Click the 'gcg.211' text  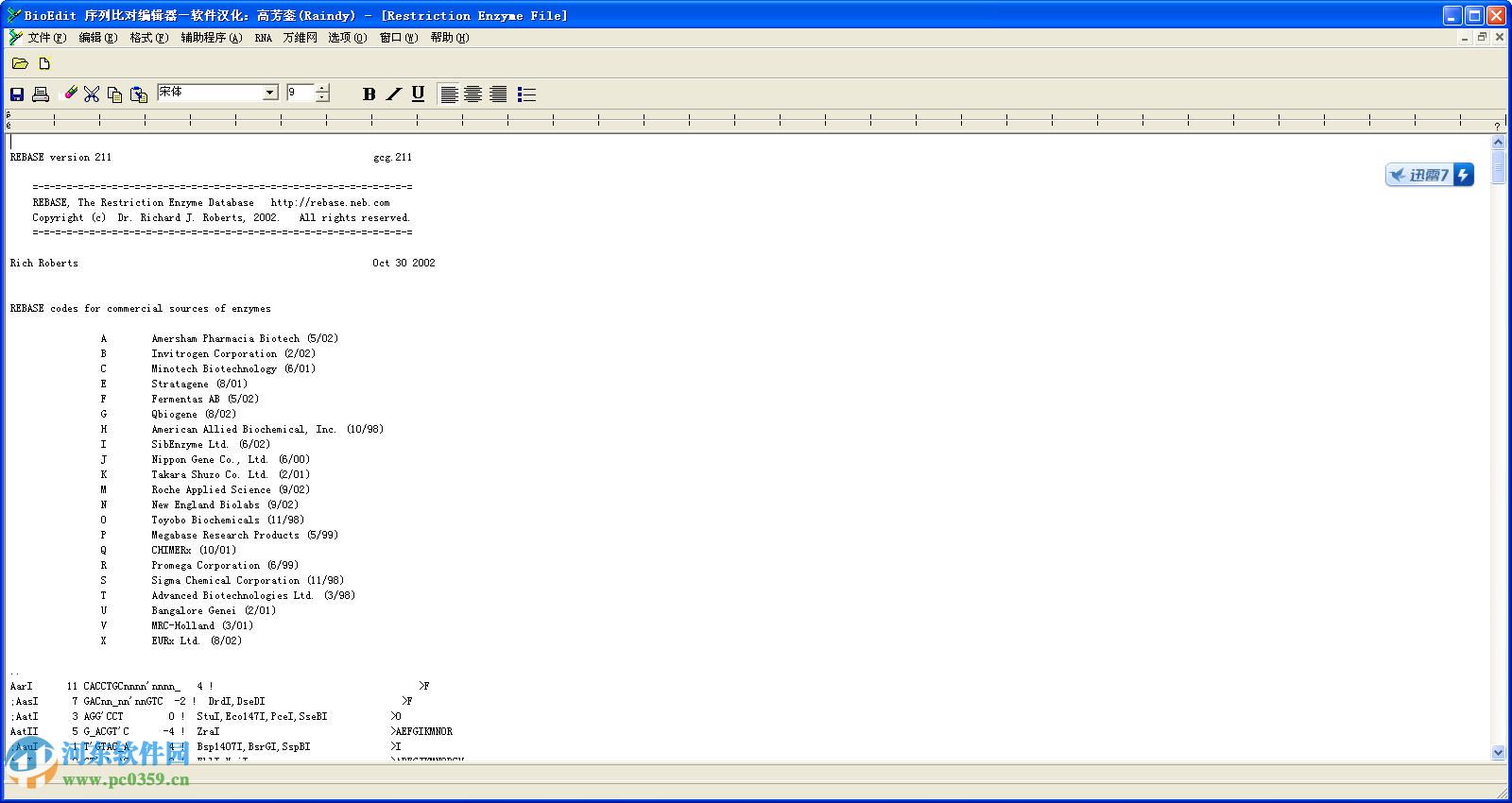(x=392, y=157)
